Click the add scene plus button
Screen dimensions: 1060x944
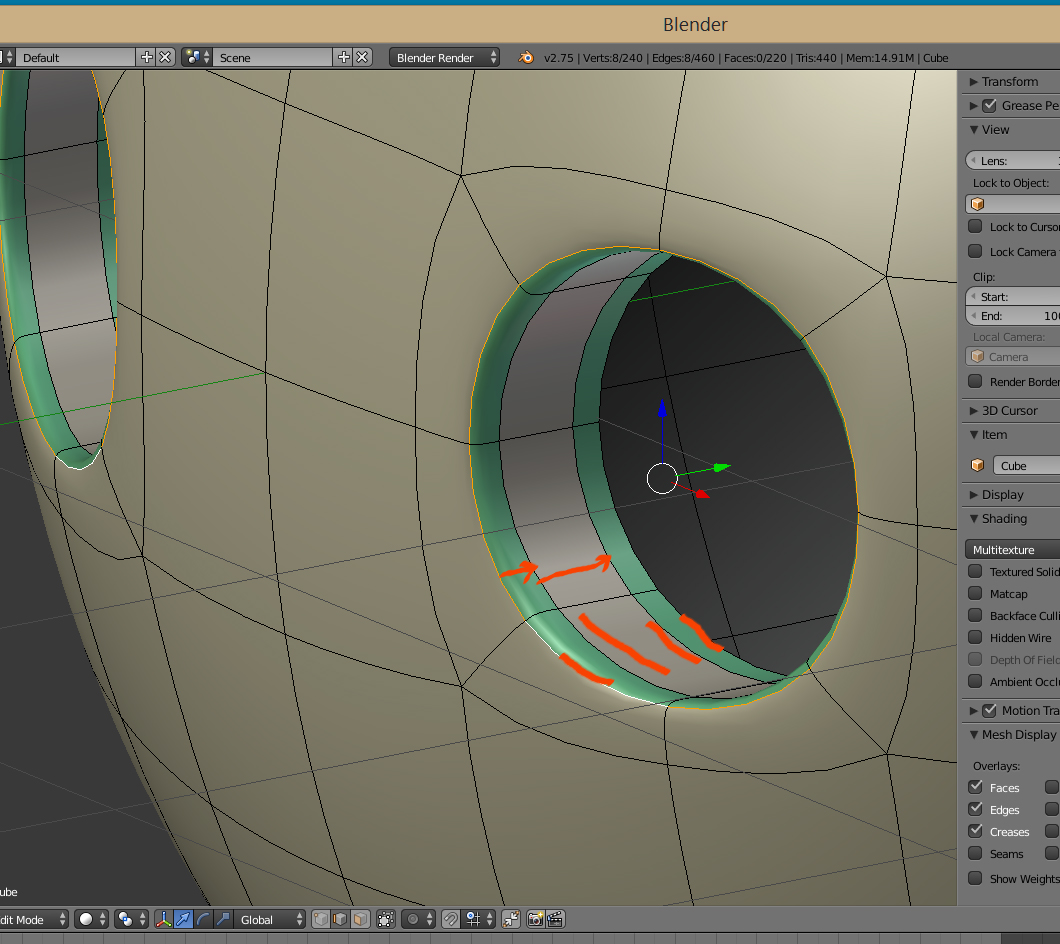tap(343, 58)
